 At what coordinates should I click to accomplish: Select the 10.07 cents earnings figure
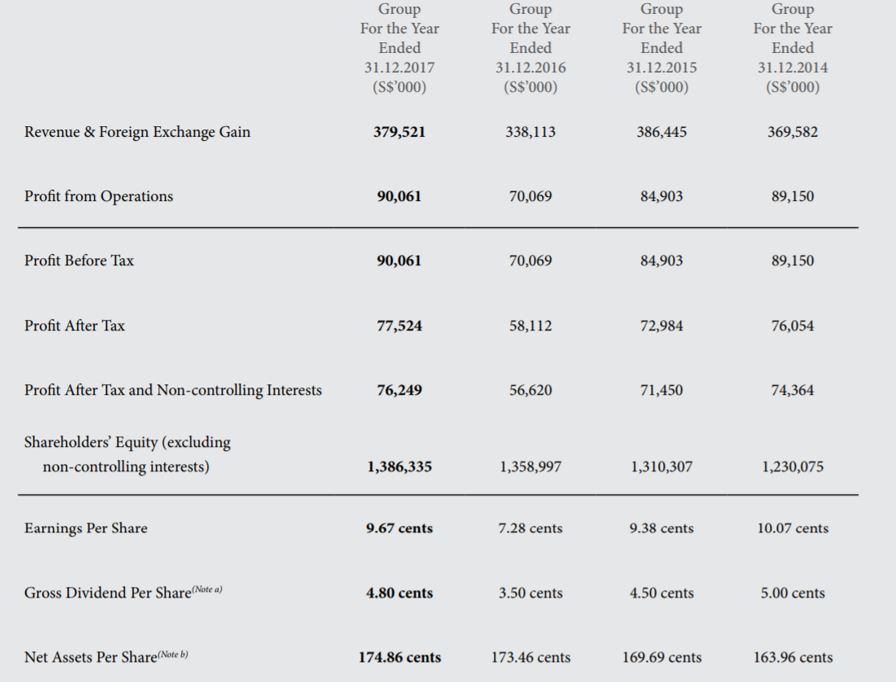(x=792, y=528)
